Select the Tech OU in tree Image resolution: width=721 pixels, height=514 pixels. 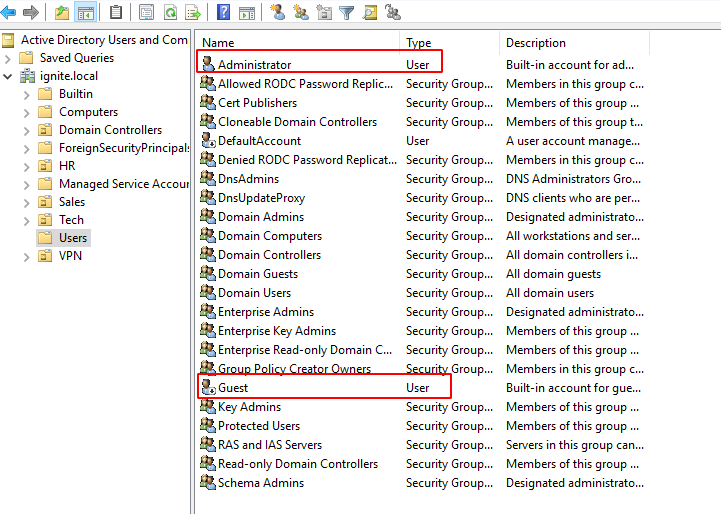[71, 220]
